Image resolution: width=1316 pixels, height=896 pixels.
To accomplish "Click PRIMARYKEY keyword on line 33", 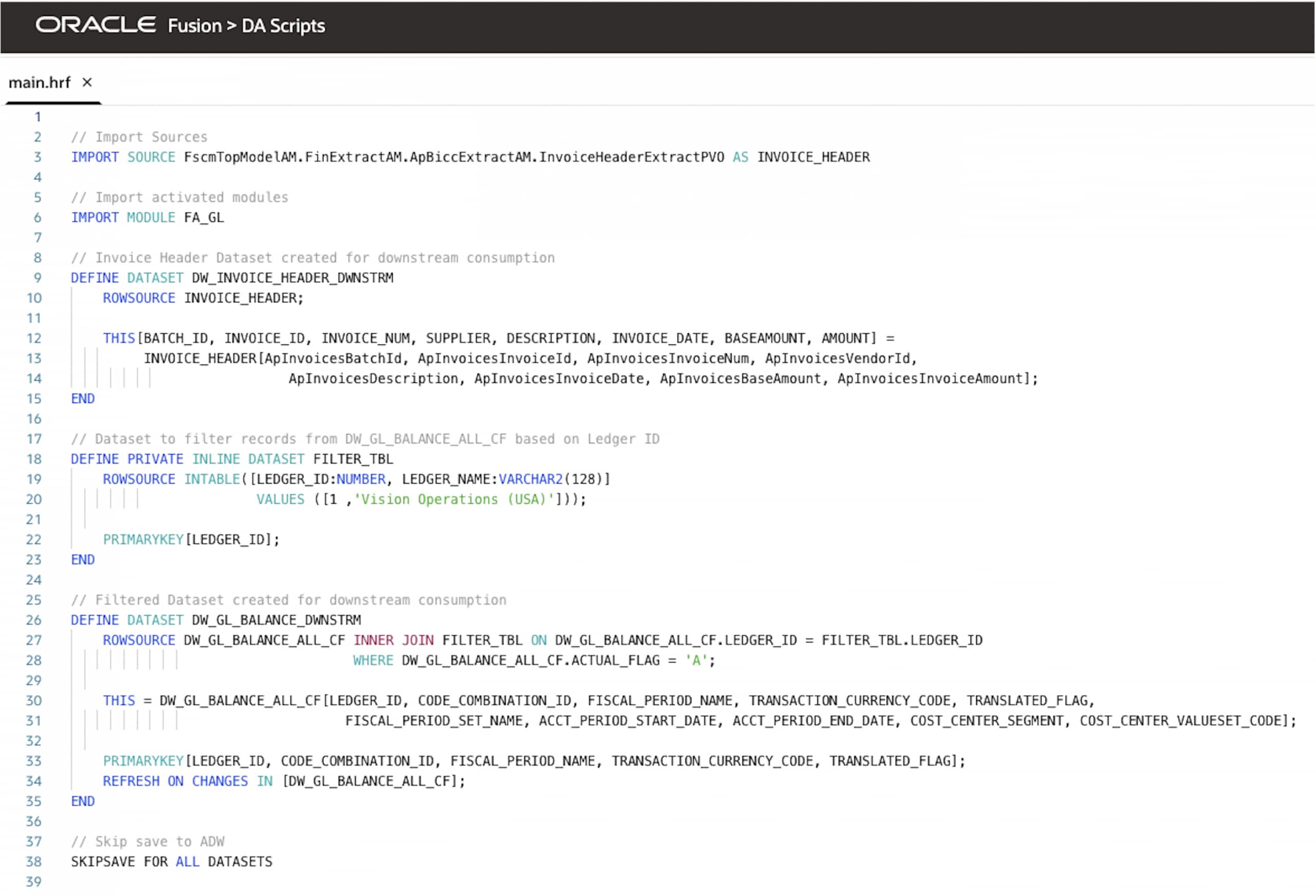I will [x=143, y=761].
